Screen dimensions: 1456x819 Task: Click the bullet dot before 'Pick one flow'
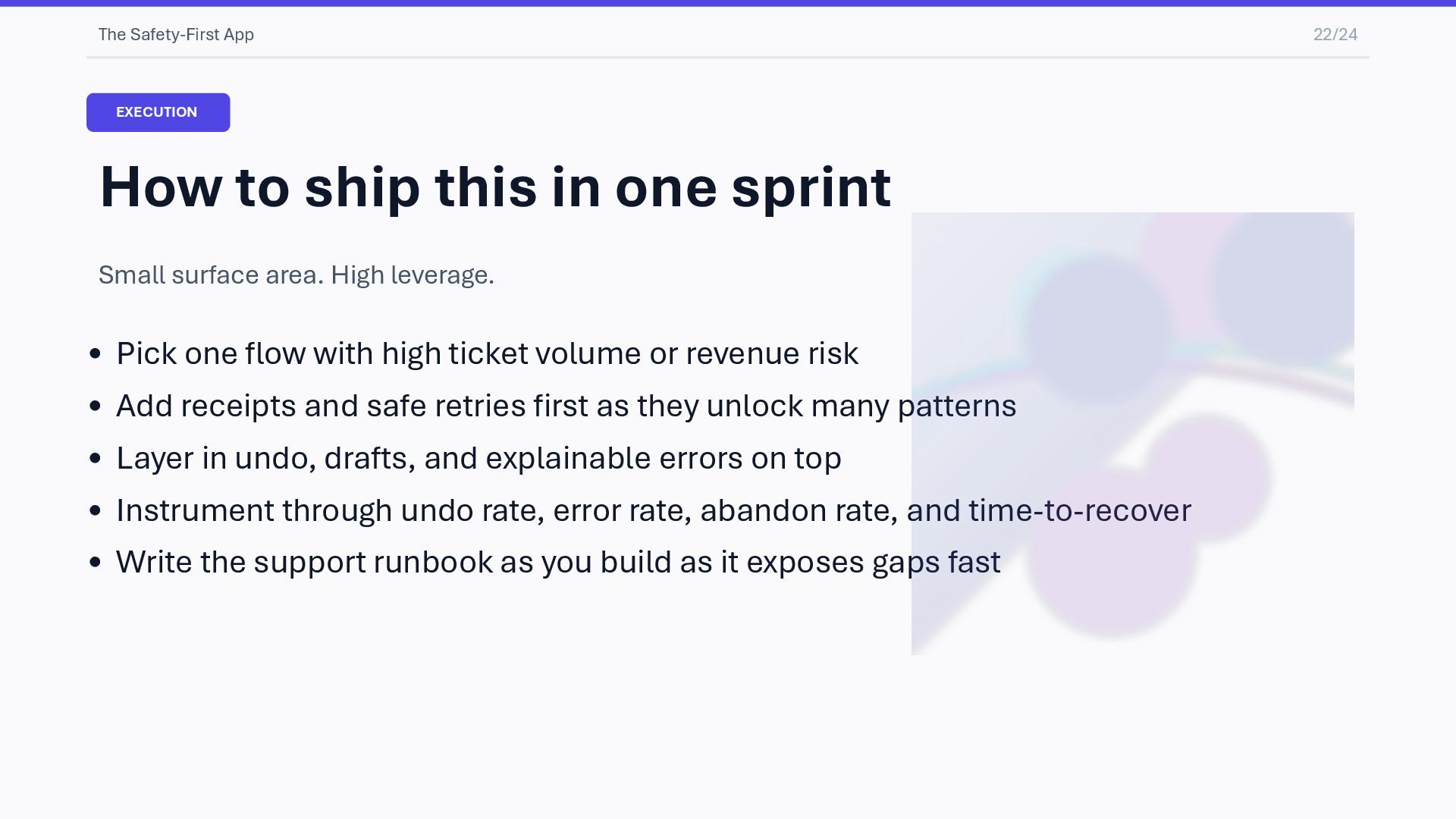click(95, 353)
